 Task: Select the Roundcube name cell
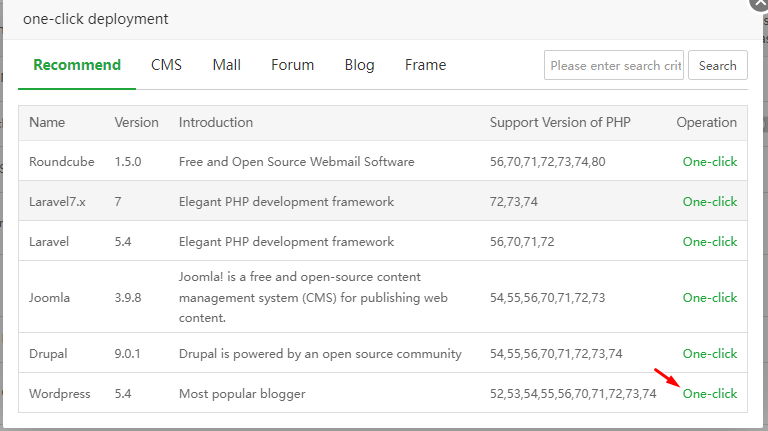[62, 162]
